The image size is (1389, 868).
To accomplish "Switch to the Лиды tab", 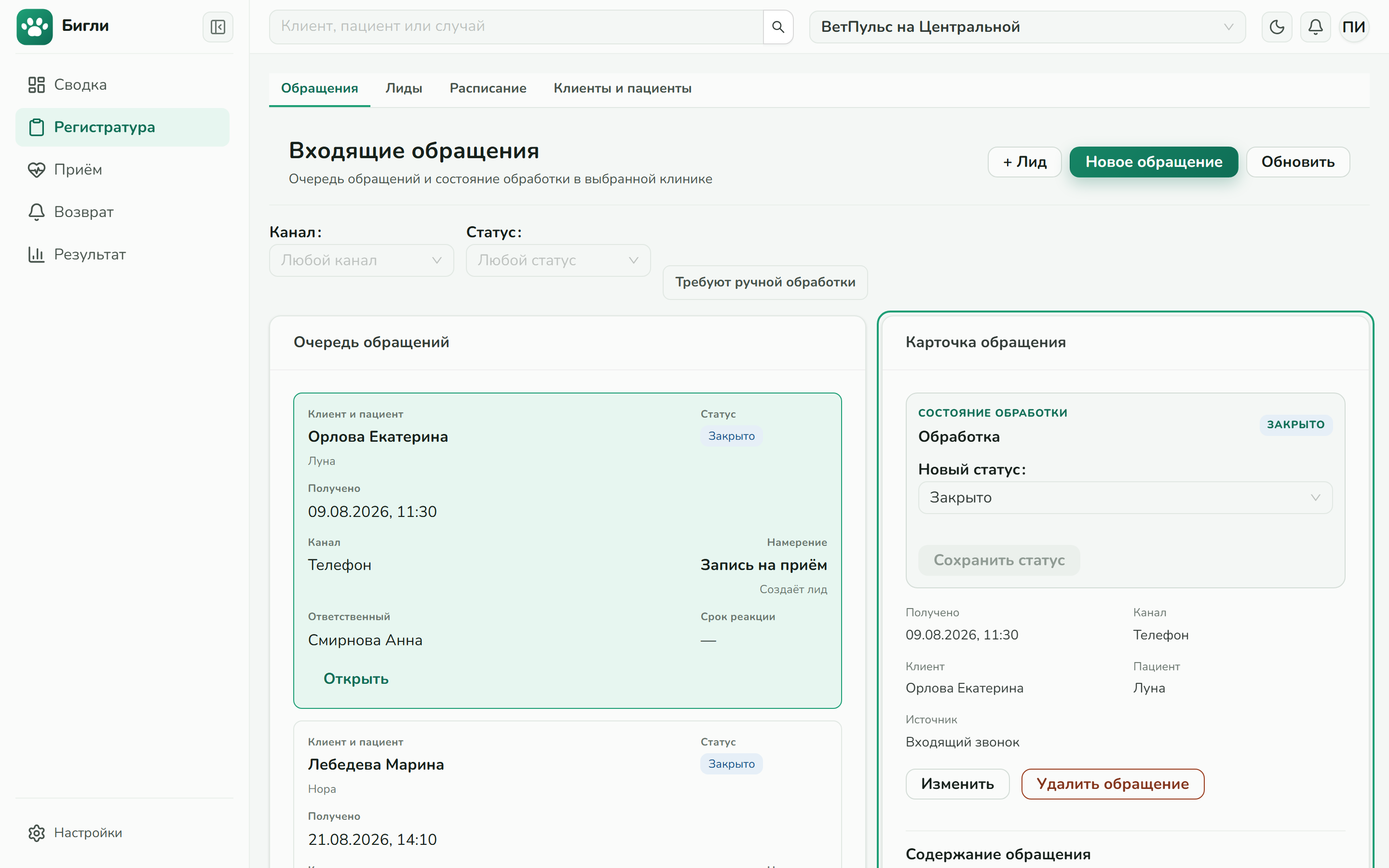I will tap(404, 88).
